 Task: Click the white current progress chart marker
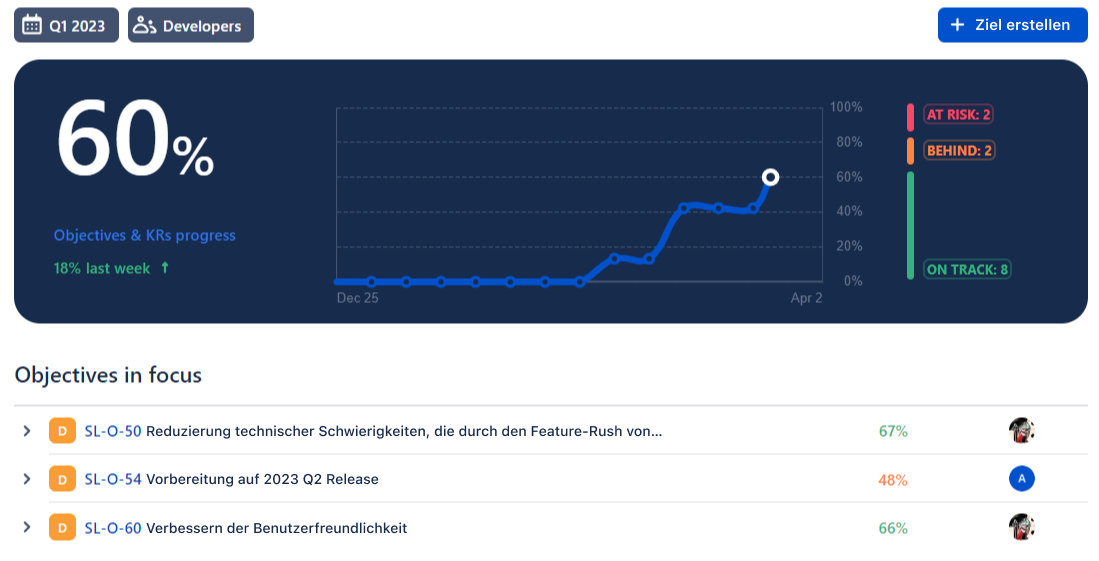click(770, 177)
